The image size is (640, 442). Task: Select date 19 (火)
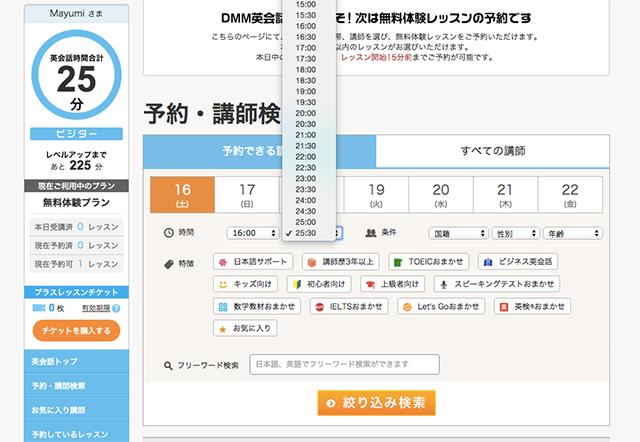376,195
